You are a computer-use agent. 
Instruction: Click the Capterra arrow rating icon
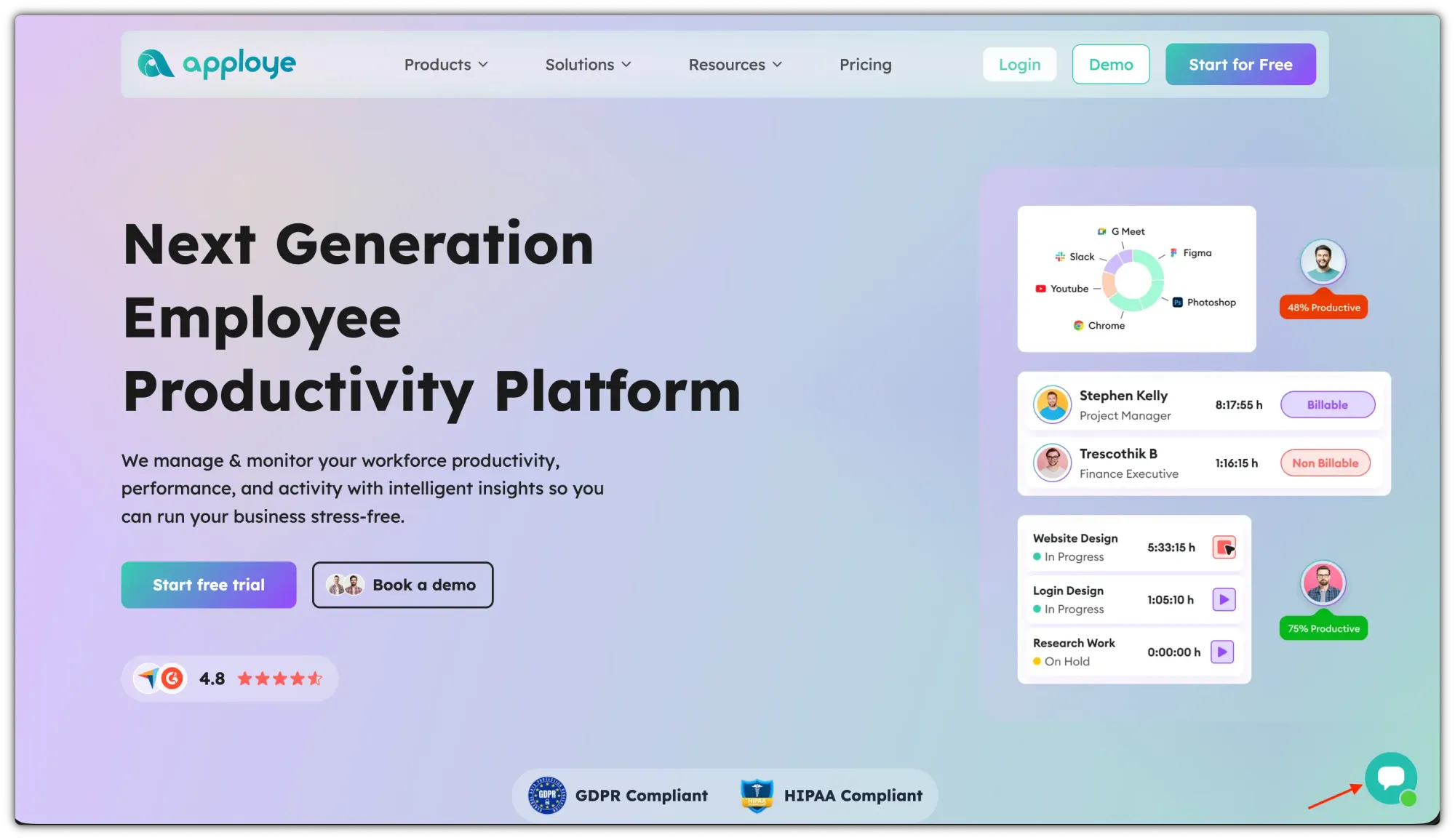coord(148,679)
